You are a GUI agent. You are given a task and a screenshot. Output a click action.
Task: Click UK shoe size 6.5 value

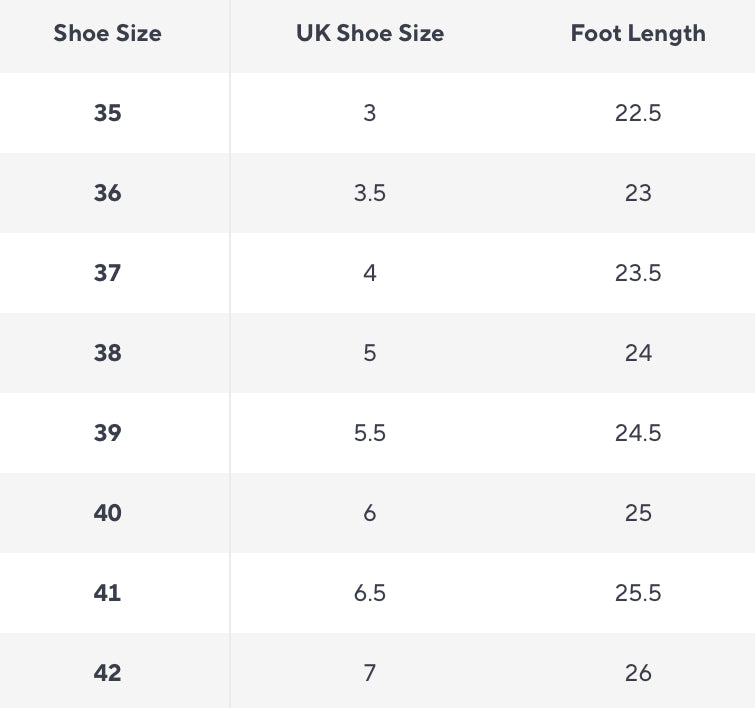tap(370, 593)
